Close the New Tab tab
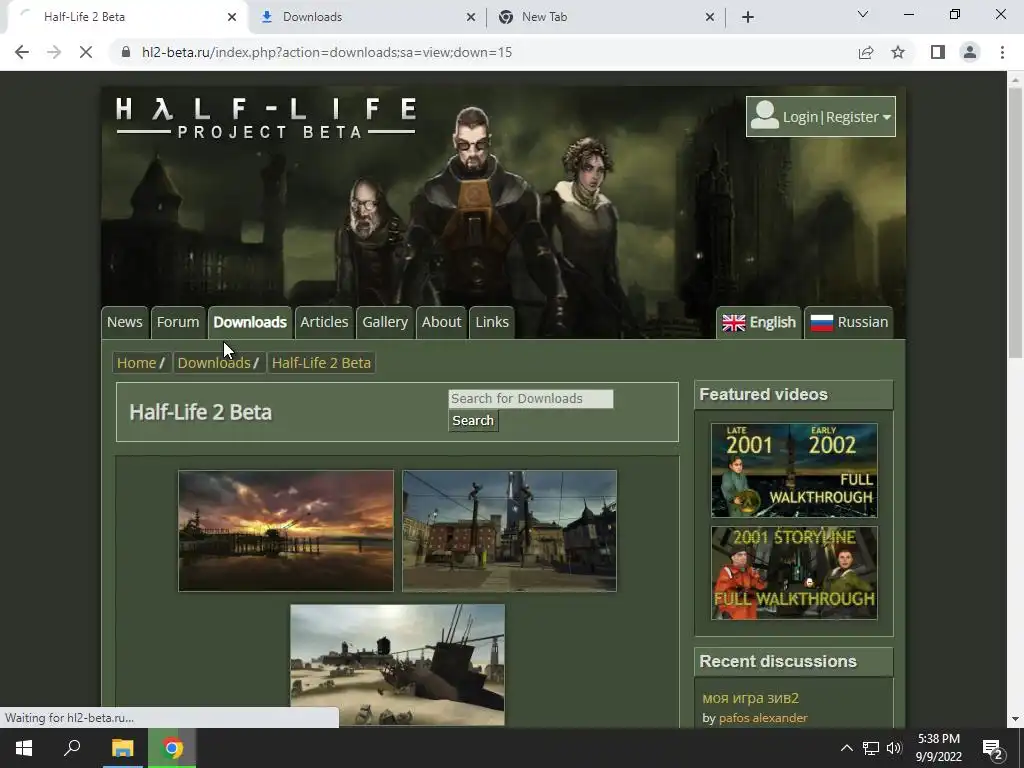 tap(710, 17)
